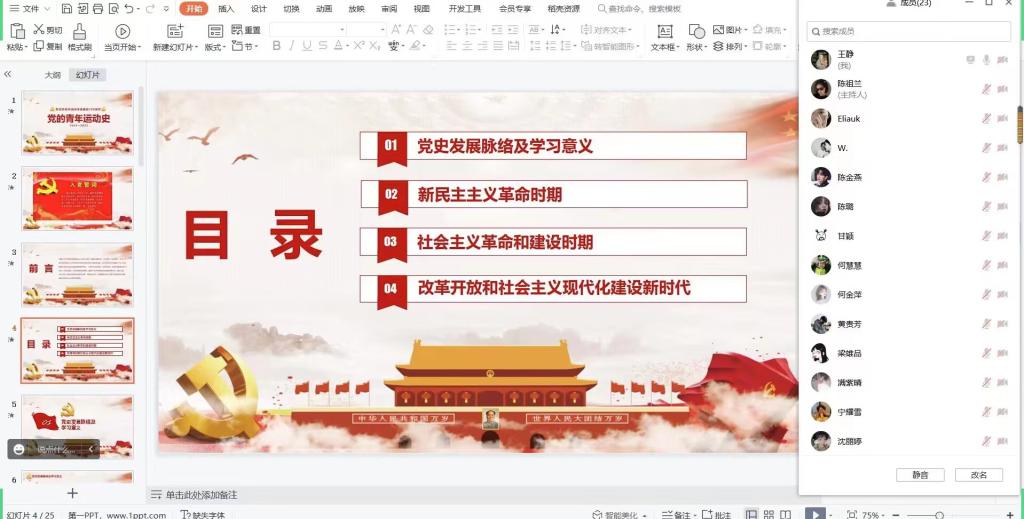Toggle Strikethrough formatting
Viewport: 1024px width, 519px height.
click(323, 46)
